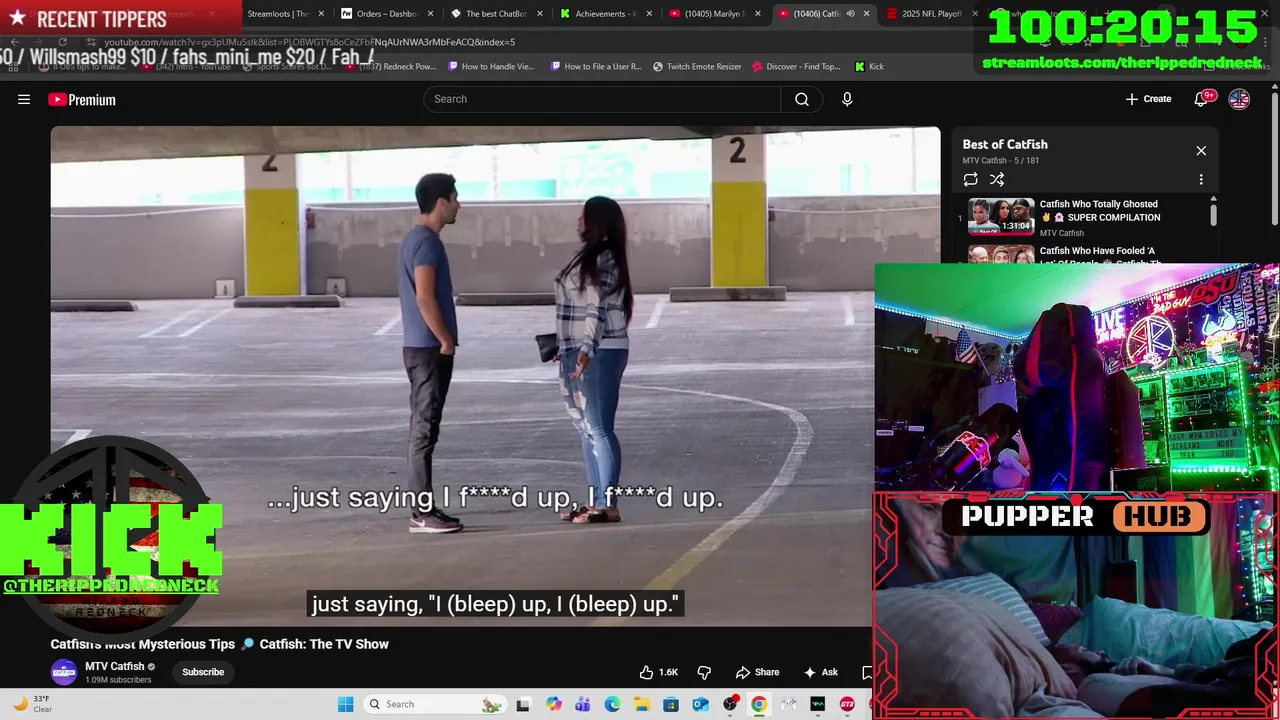This screenshot has width=1280, height=720.
Task: Click playlist scrollbar up arrow
Action: pos(1214,199)
